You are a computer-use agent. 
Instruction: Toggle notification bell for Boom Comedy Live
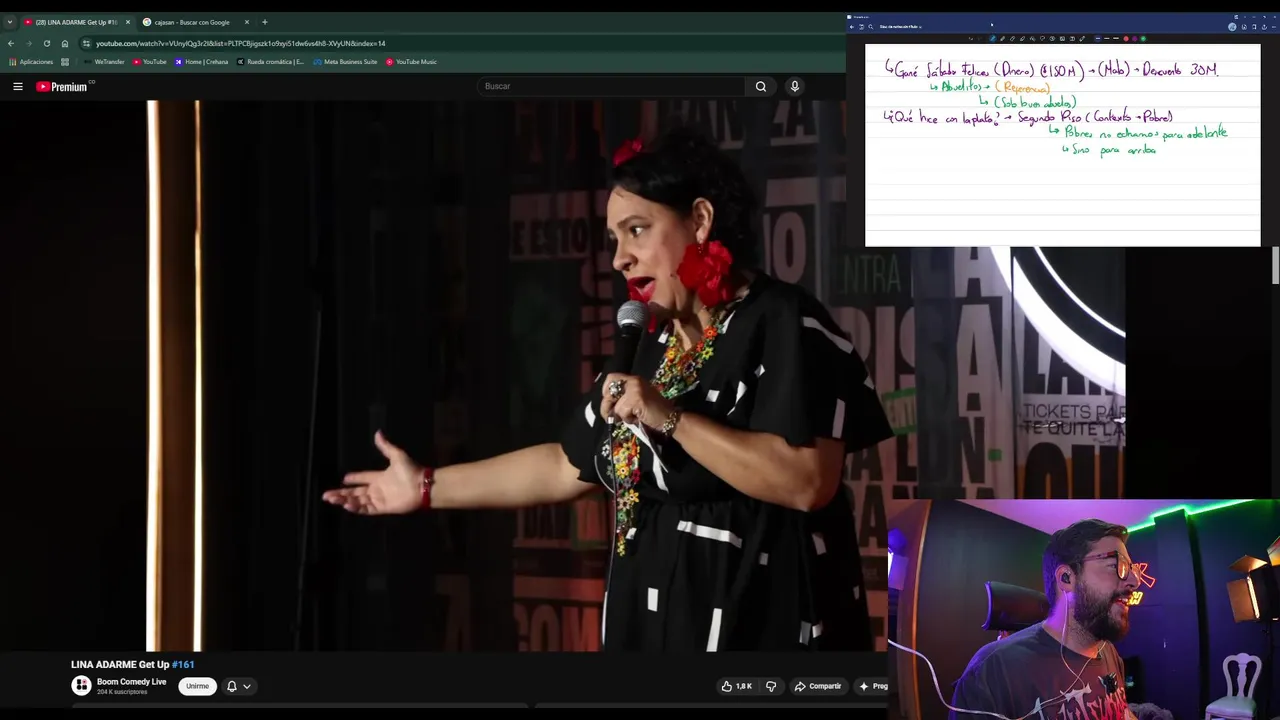click(x=232, y=686)
